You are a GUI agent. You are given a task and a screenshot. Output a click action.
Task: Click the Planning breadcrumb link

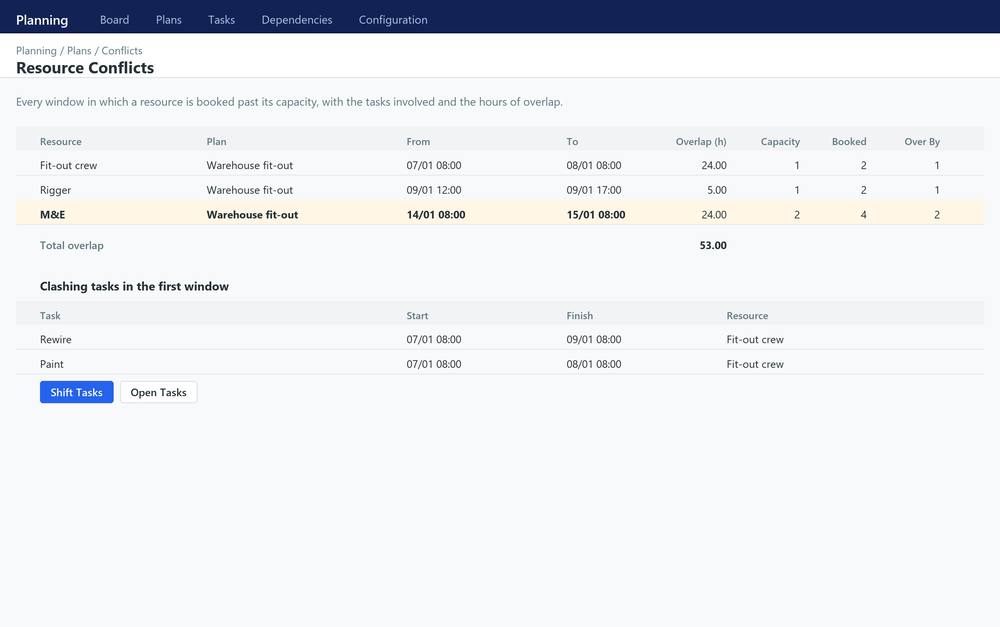[x=36, y=50]
